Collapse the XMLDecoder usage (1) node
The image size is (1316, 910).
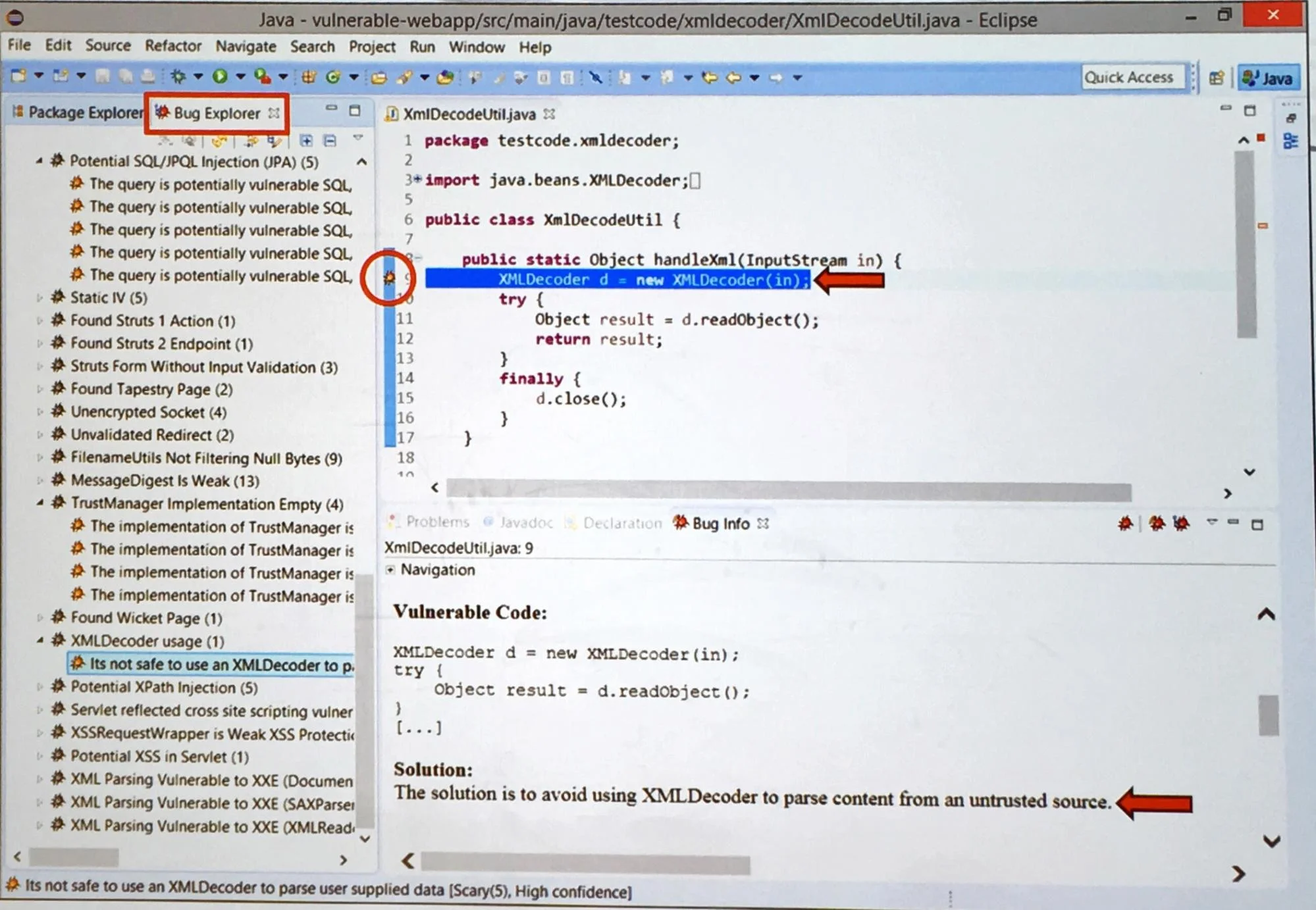pyautogui.click(x=39, y=640)
